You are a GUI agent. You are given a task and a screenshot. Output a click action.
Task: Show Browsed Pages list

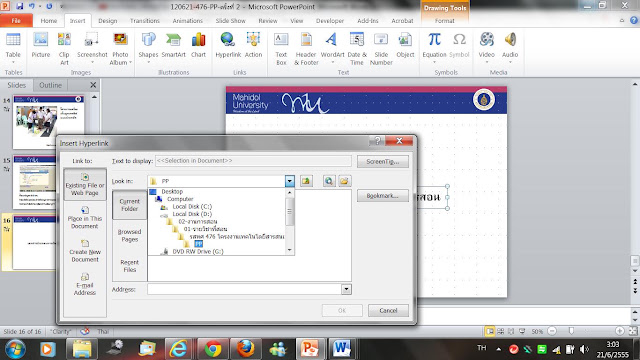pyautogui.click(x=129, y=236)
